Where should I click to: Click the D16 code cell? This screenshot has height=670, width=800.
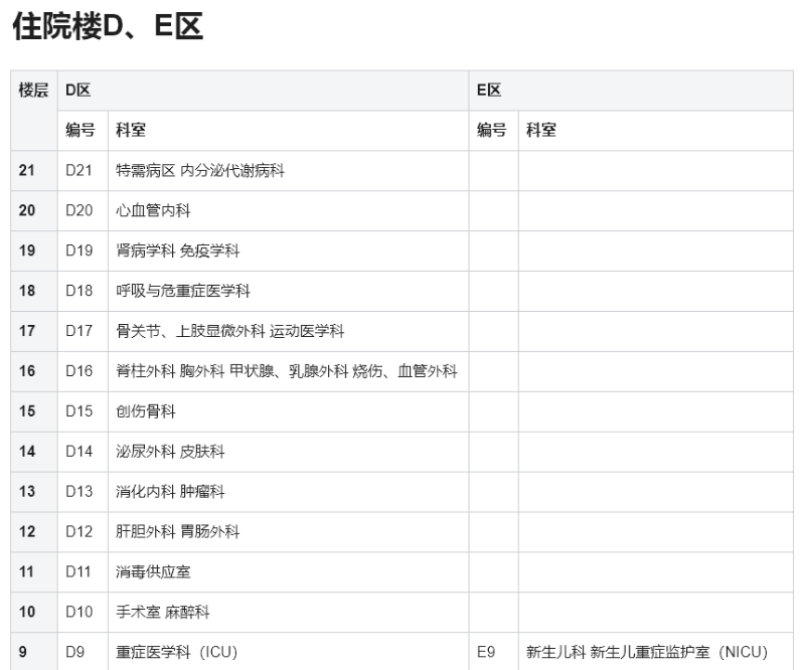click(83, 371)
